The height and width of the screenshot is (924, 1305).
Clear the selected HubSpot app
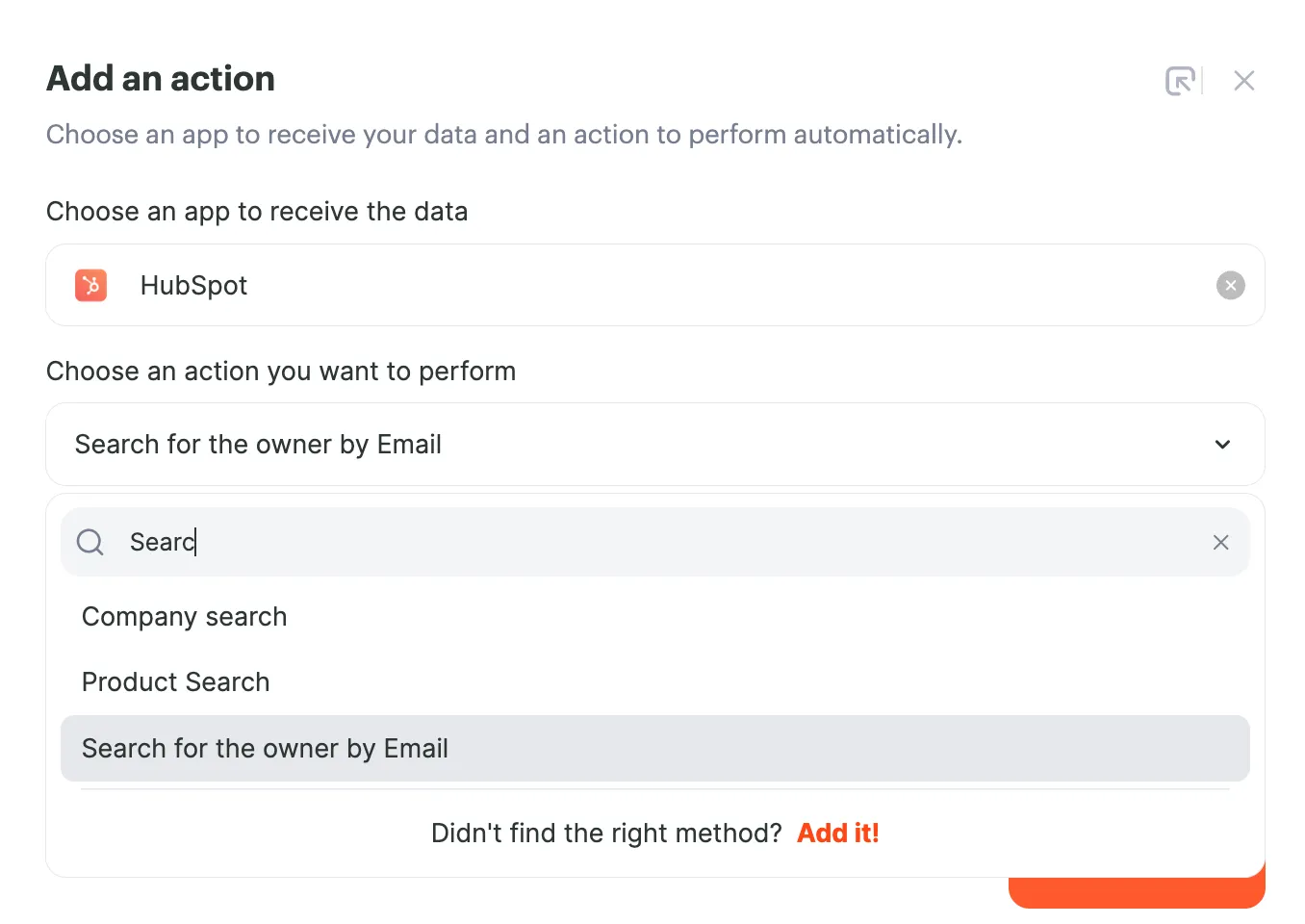1230,286
